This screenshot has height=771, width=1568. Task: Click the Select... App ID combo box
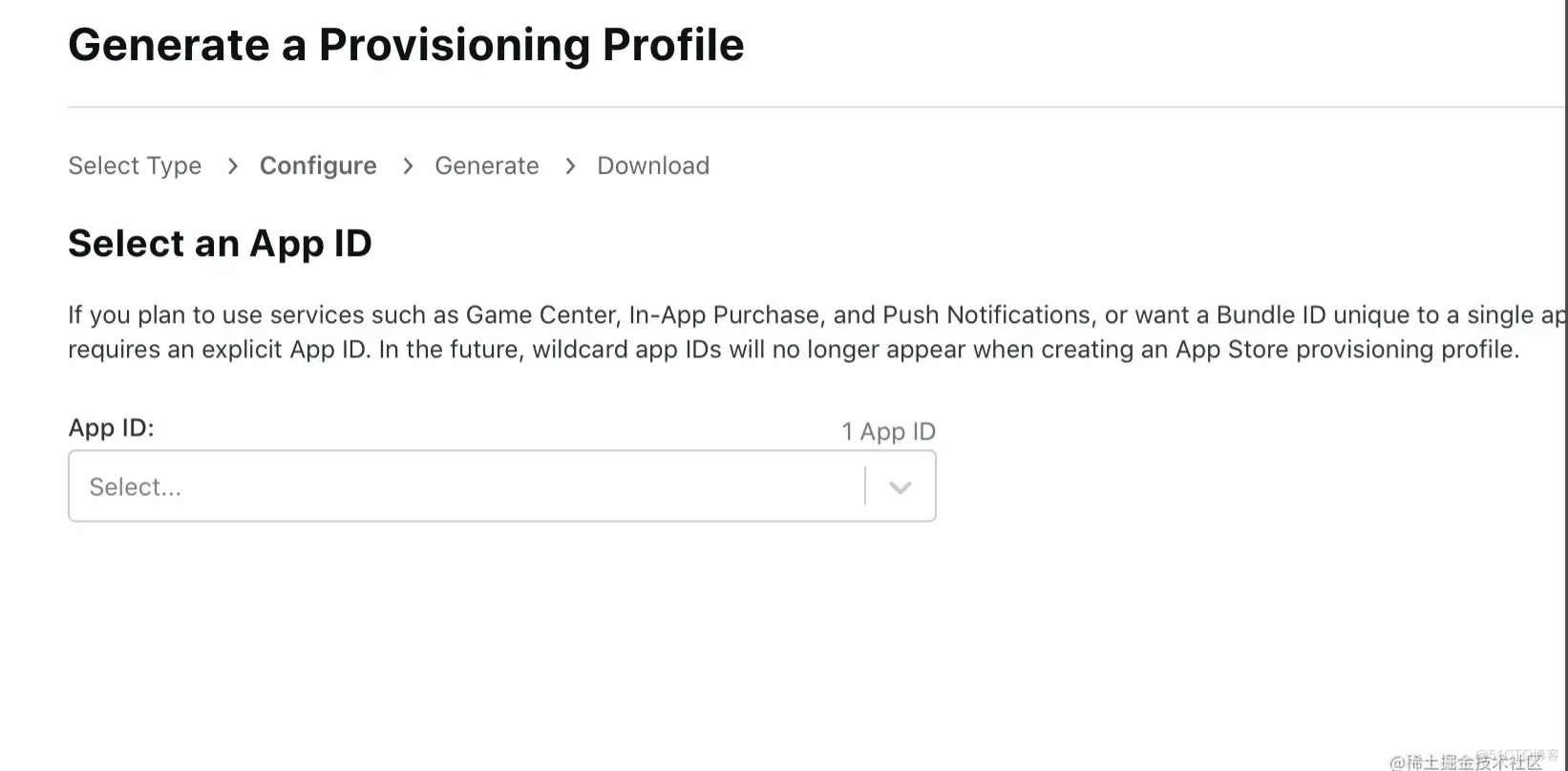pyautogui.click(x=502, y=486)
